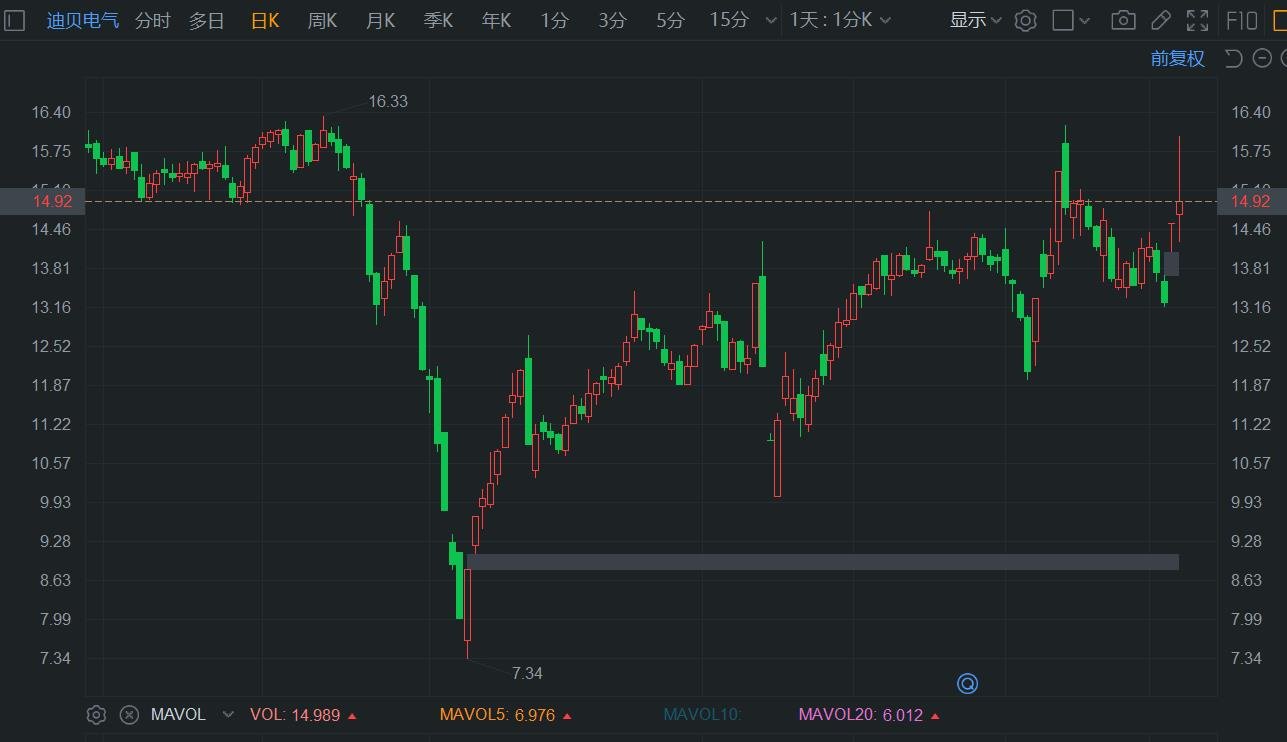Expand the MAVOL indicator selector arrow
This screenshot has width=1287, height=742.
tap(228, 715)
